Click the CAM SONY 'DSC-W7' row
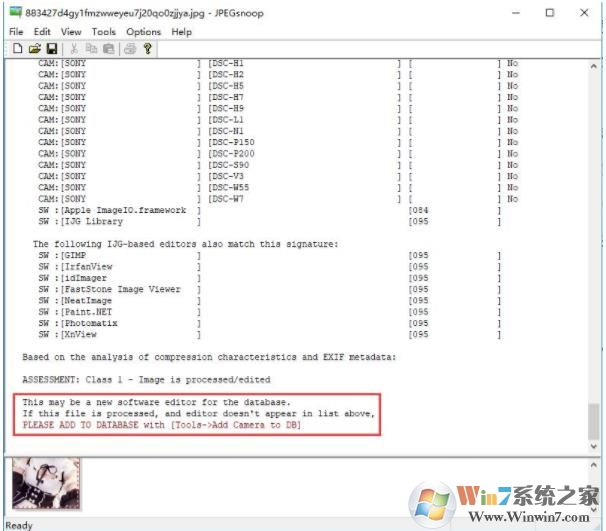606x531 pixels. pos(278,199)
